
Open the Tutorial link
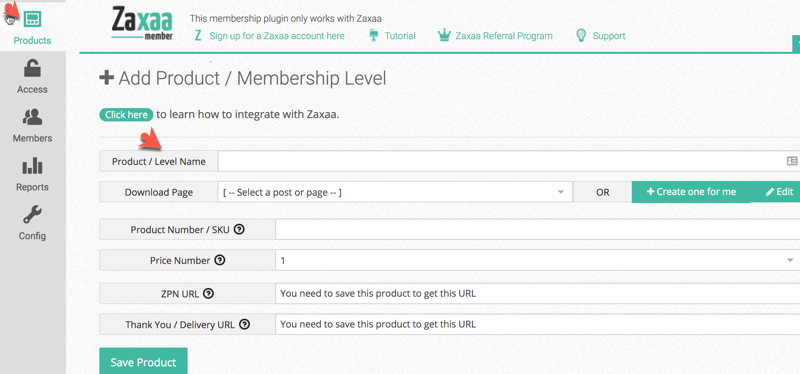(400, 36)
